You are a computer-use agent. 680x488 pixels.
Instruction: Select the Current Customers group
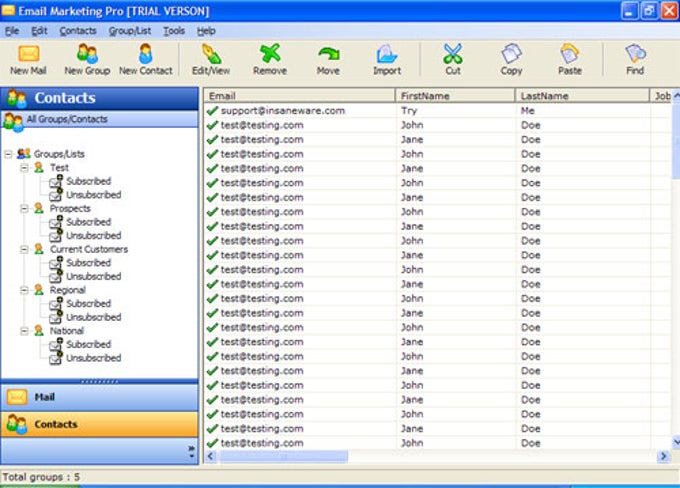(x=89, y=249)
